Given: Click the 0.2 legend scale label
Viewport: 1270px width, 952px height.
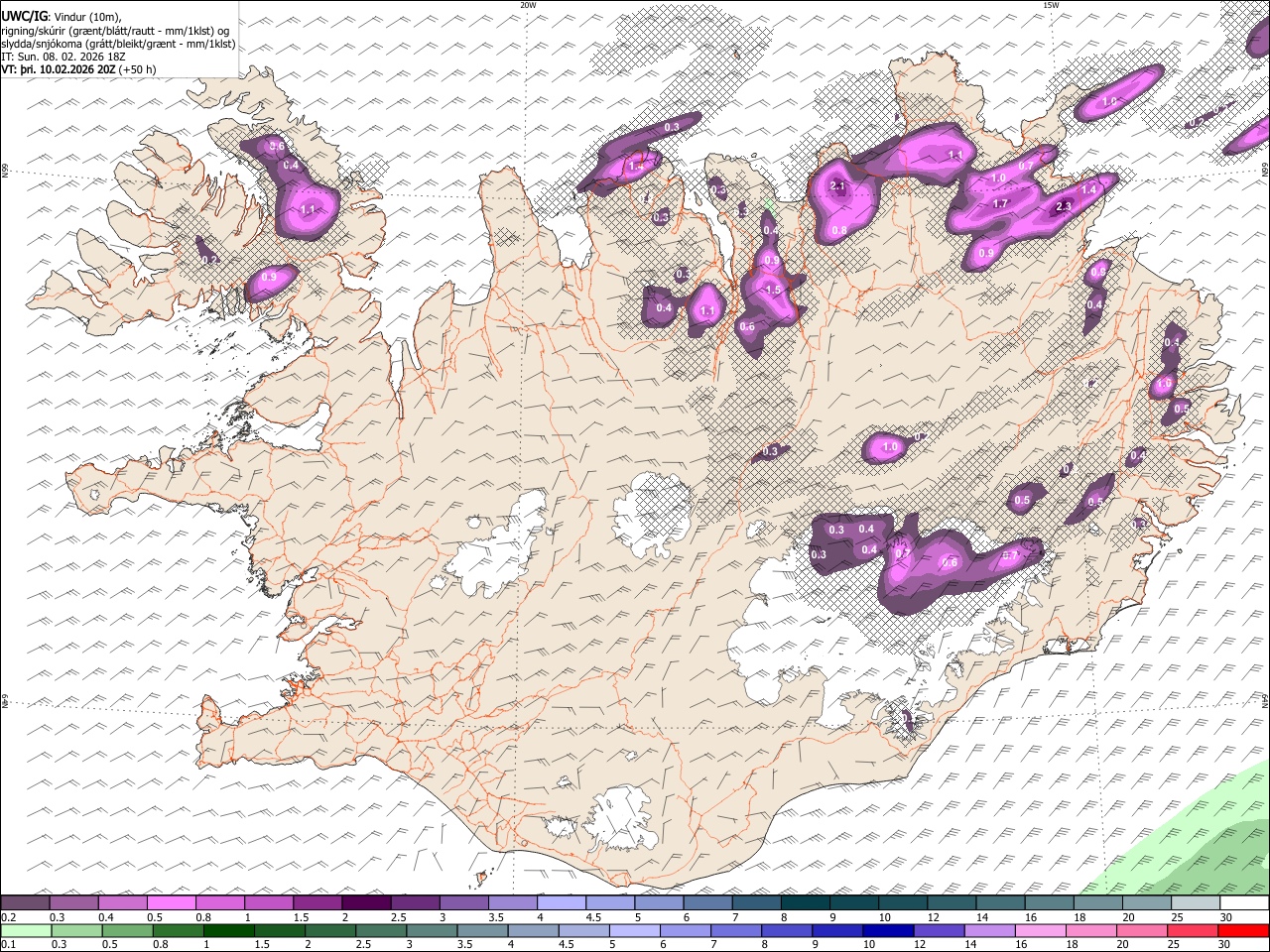Looking at the screenshot, I should 9,917.
